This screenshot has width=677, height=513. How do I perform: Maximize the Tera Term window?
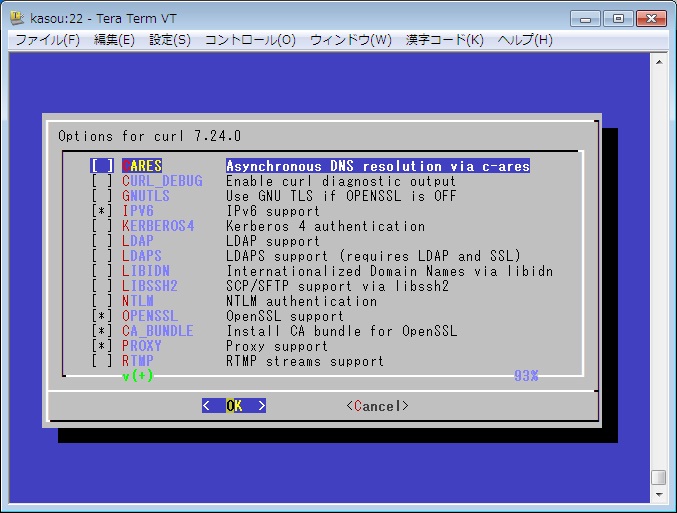[x=620, y=18]
